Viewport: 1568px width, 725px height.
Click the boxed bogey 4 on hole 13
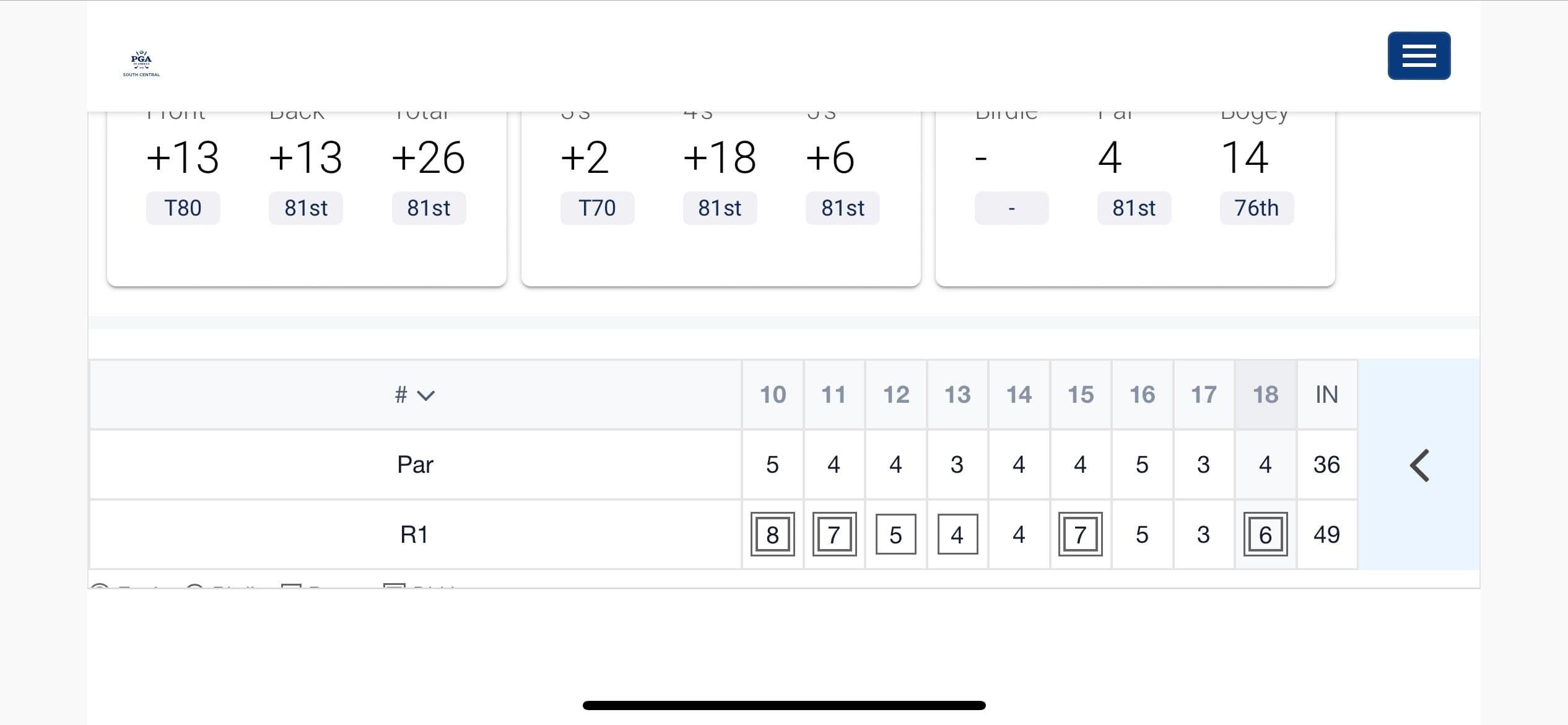(957, 534)
